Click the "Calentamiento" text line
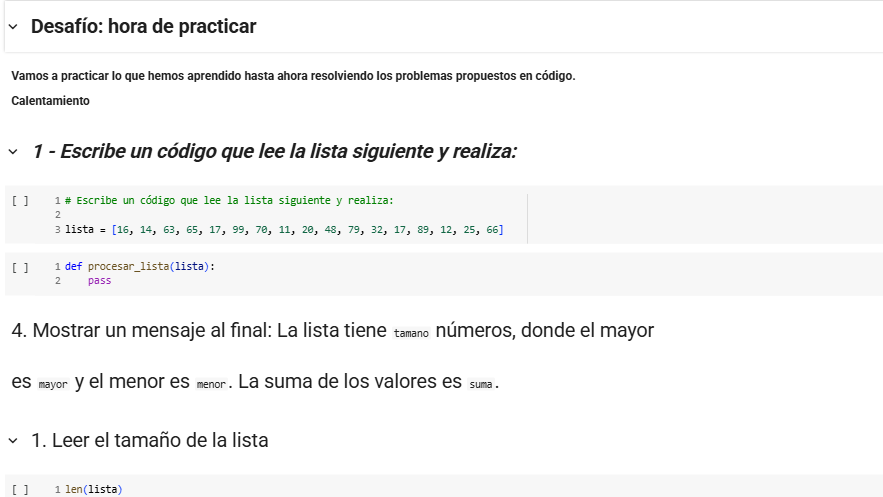The image size is (883, 497). (x=50, y=101)
